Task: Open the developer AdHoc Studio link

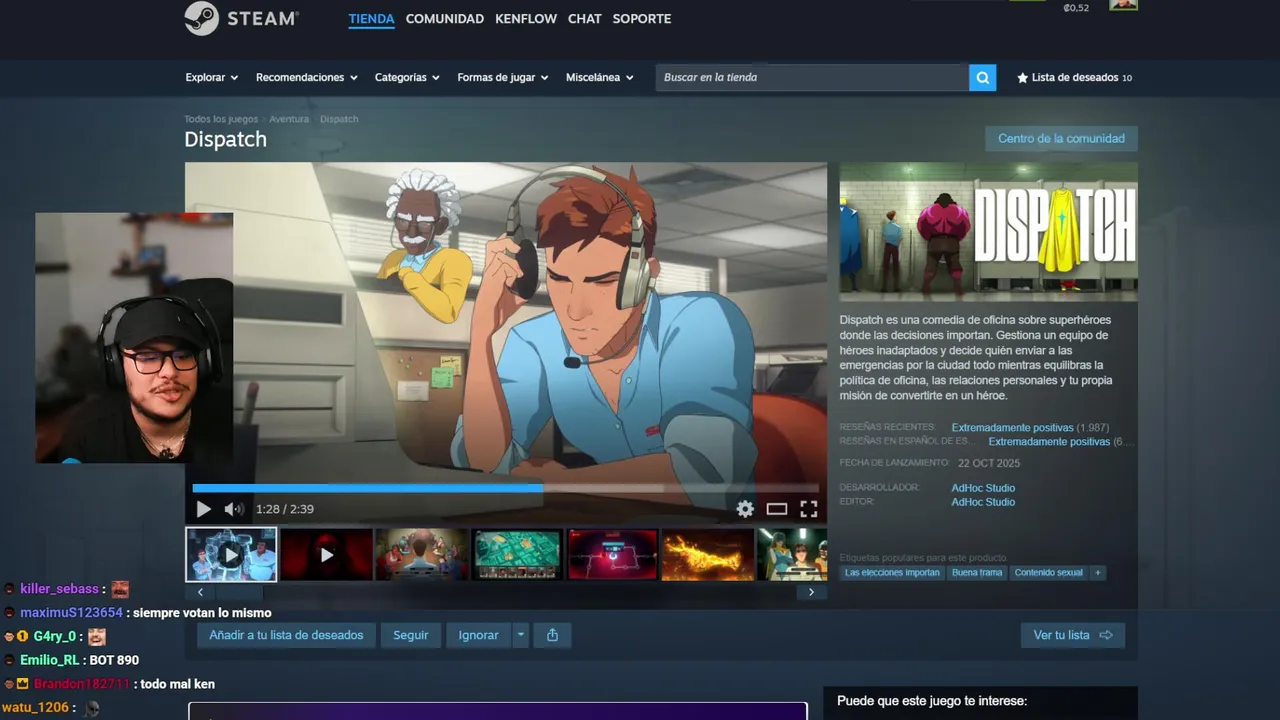Action: click(983, 488)
